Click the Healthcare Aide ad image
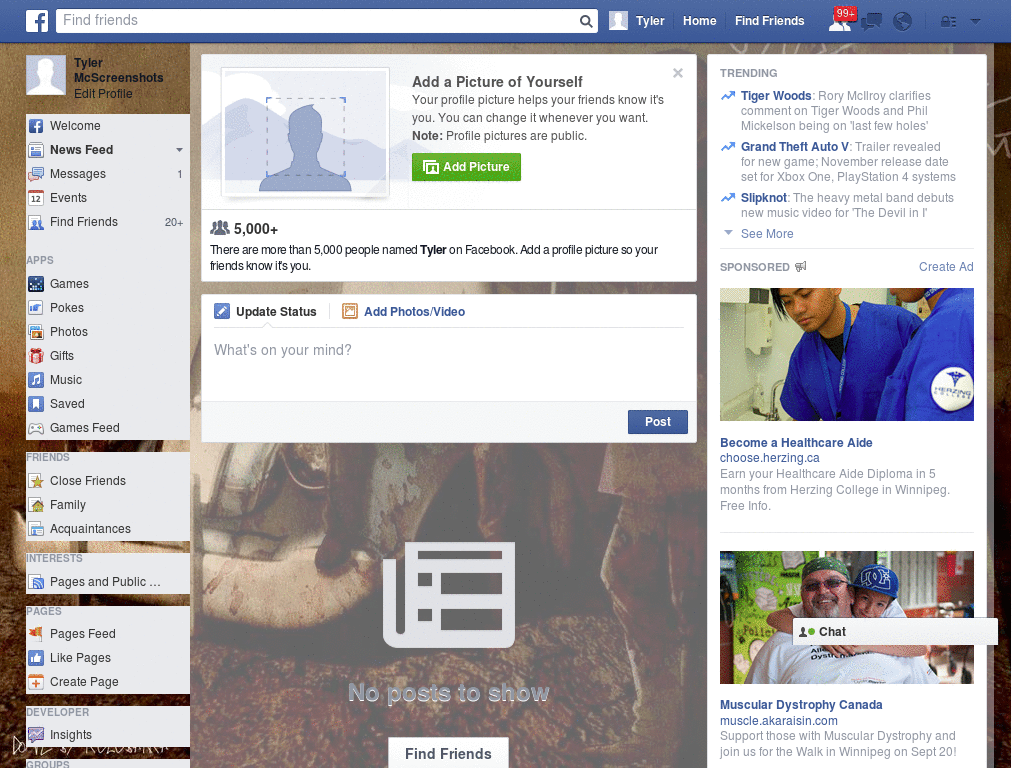Image resolution: width=1024 pixels, height=768 pixels. [846, 355]
